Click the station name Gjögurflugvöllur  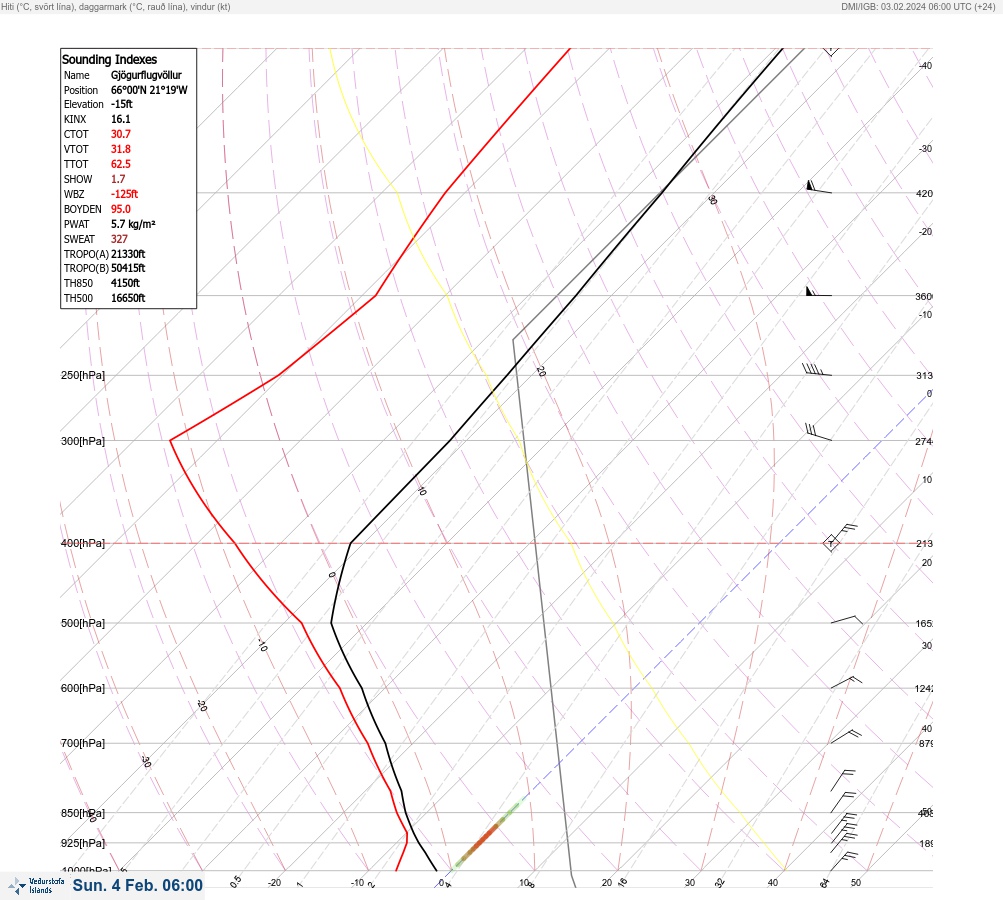pyautogui.click(x=146, y=75)
